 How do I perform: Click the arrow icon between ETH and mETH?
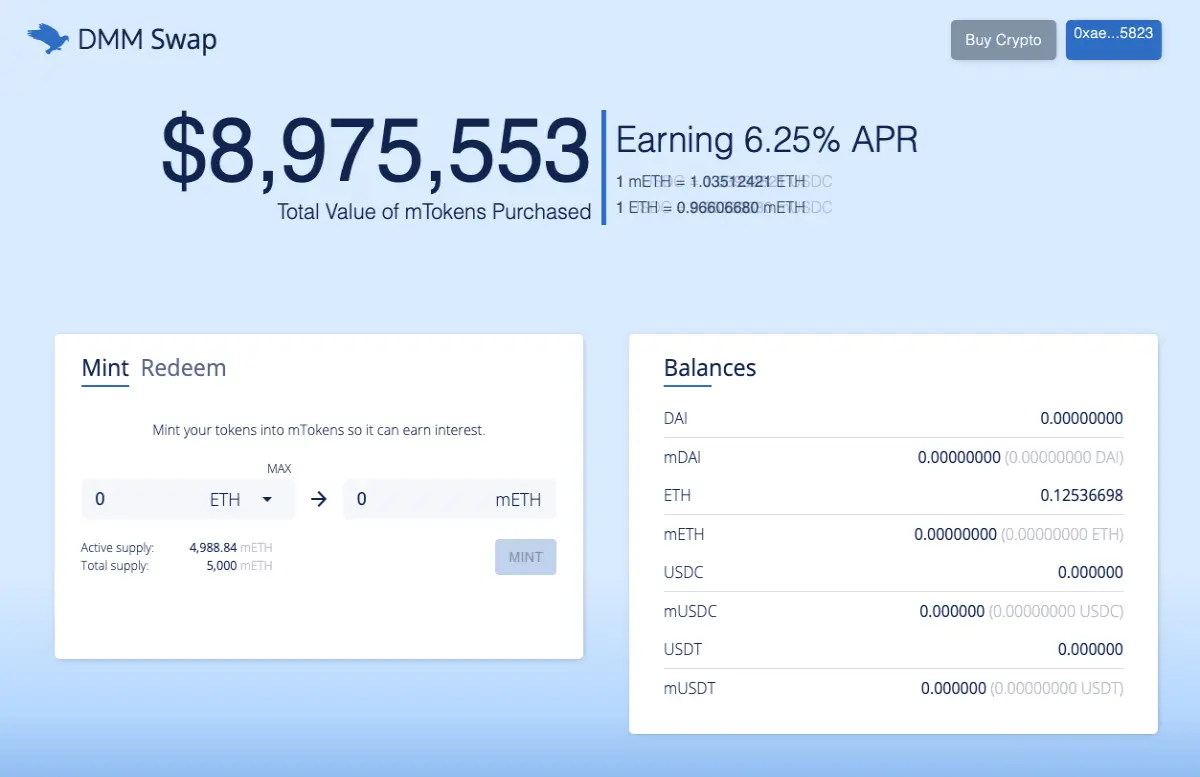[x=319, y=499]
